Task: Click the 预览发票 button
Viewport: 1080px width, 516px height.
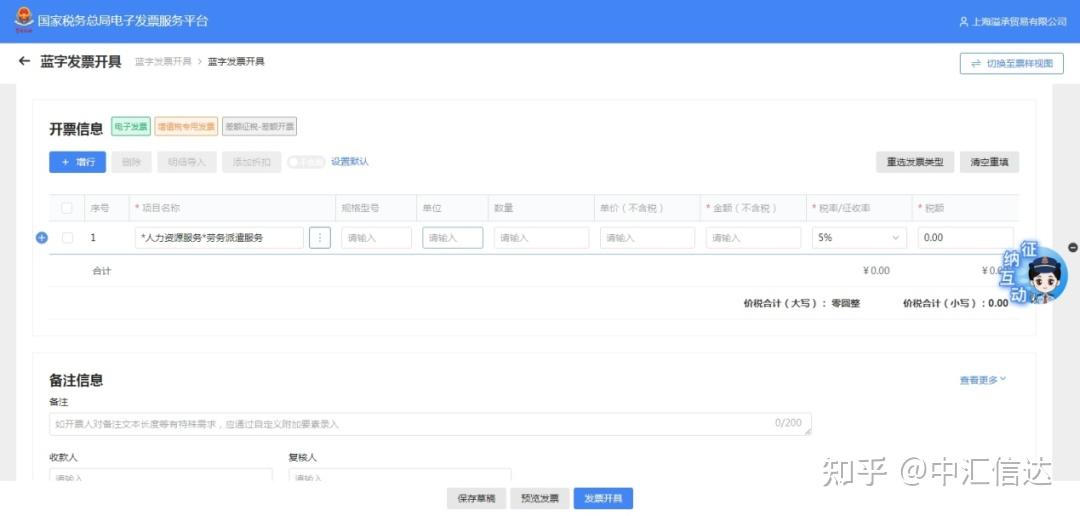Action: [540, 499]
